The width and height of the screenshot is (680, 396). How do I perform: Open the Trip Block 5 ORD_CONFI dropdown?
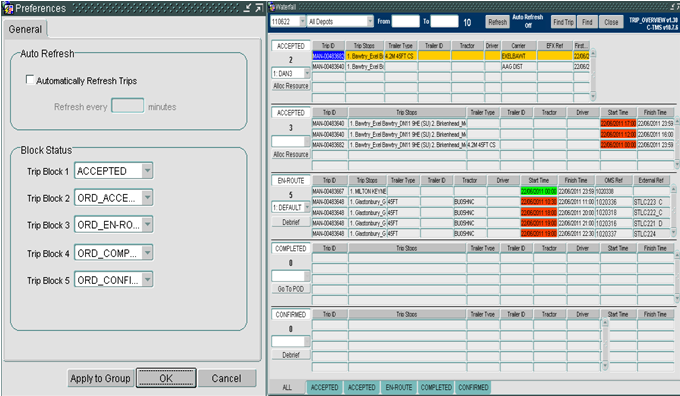coord(147,280)
